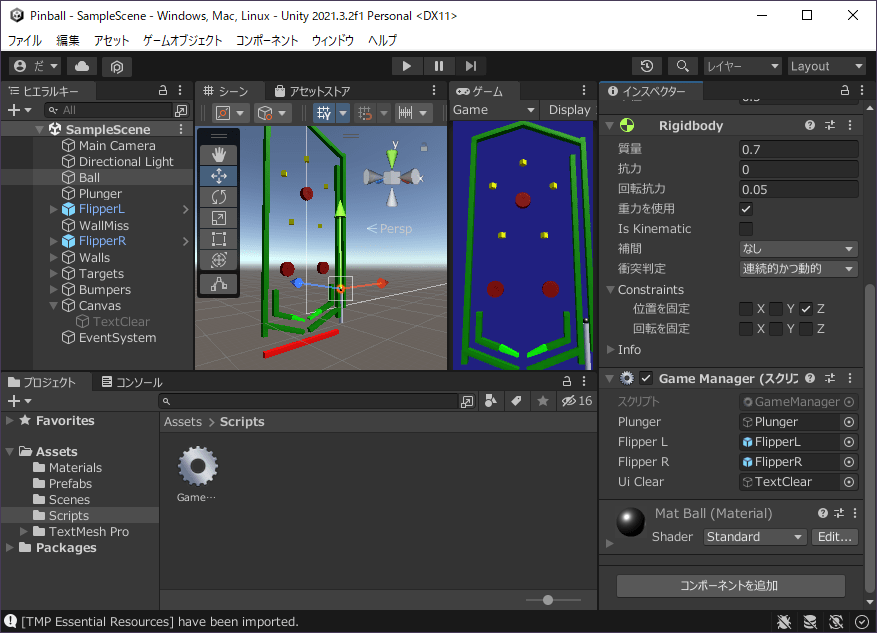The image size is (877, 633).
Task: Click the Project icon size slider
Action: click(x=553, y=600)
